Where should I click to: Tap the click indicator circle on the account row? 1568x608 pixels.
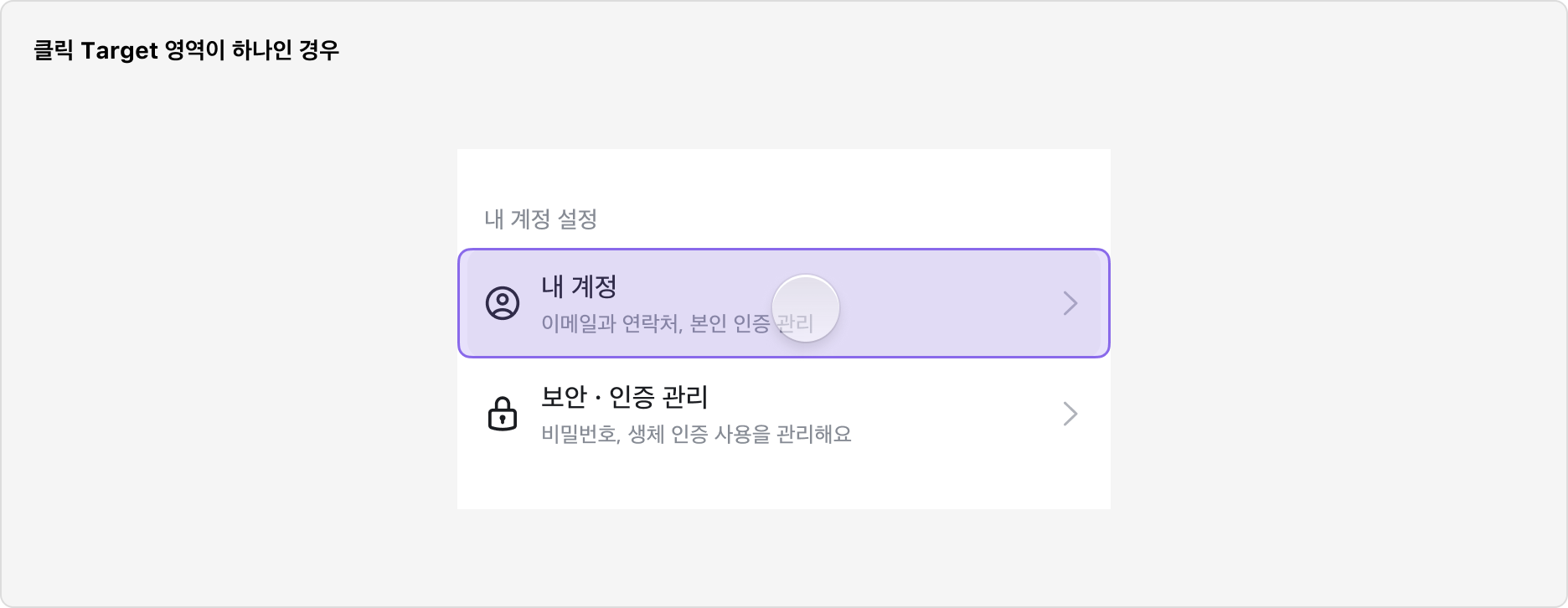click(x=807, y=308)
